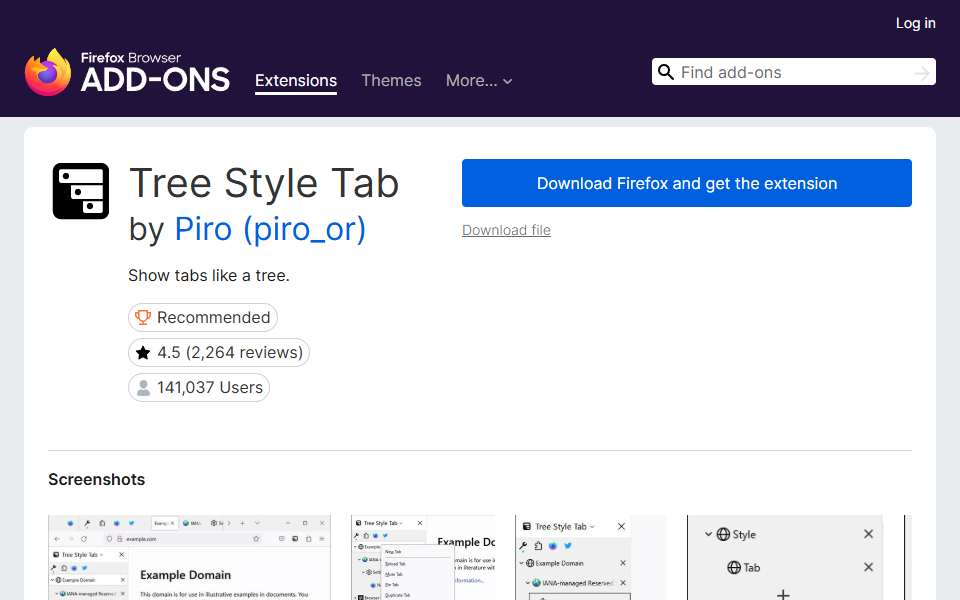Focus the Find add-ons search field
The width and height of the screenshot is (960, 600).
click(793, 72)
